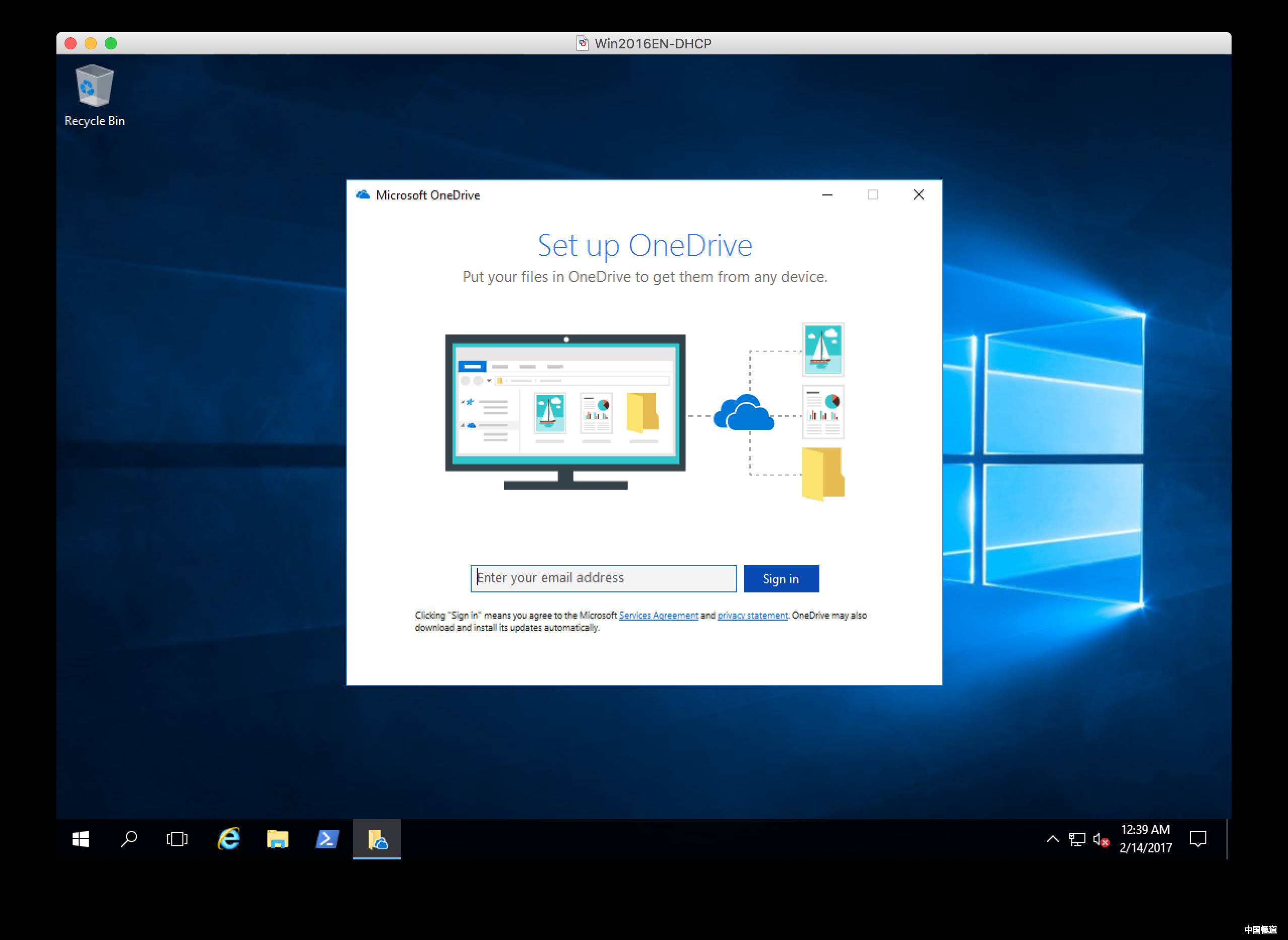Open Task View on taskbar
Image resolution: width=1288 pixels, height=940 pixels.
click(177, 839)
